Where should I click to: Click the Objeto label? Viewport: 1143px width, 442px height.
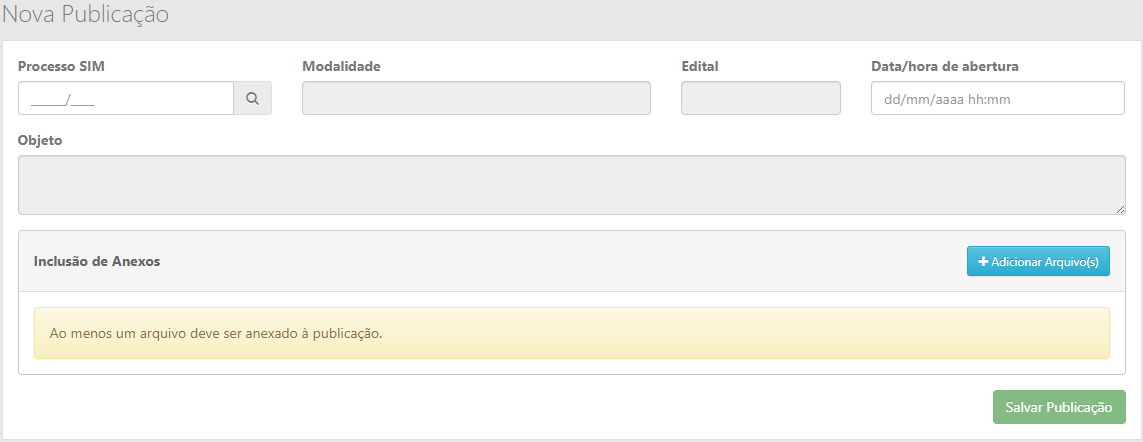[x=40, y=141]
